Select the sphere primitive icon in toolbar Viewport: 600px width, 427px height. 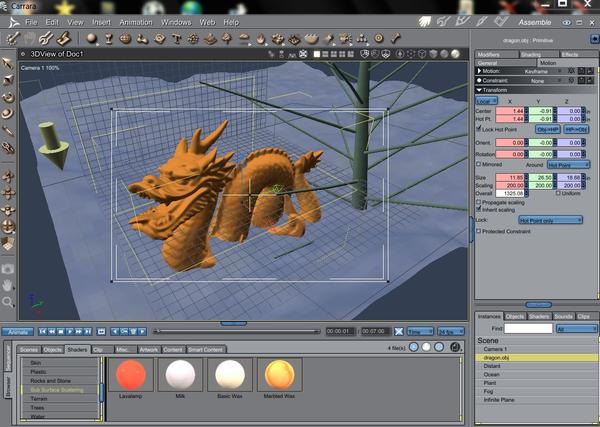92,38
